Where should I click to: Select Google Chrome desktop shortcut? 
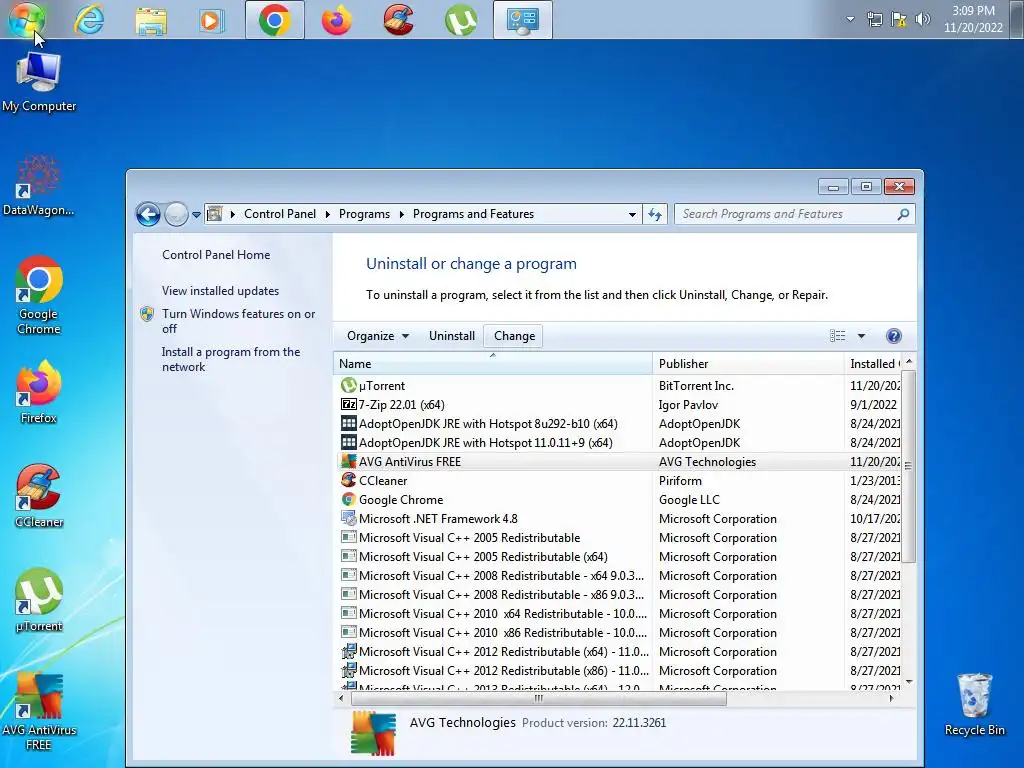click(x=39, y=295)
